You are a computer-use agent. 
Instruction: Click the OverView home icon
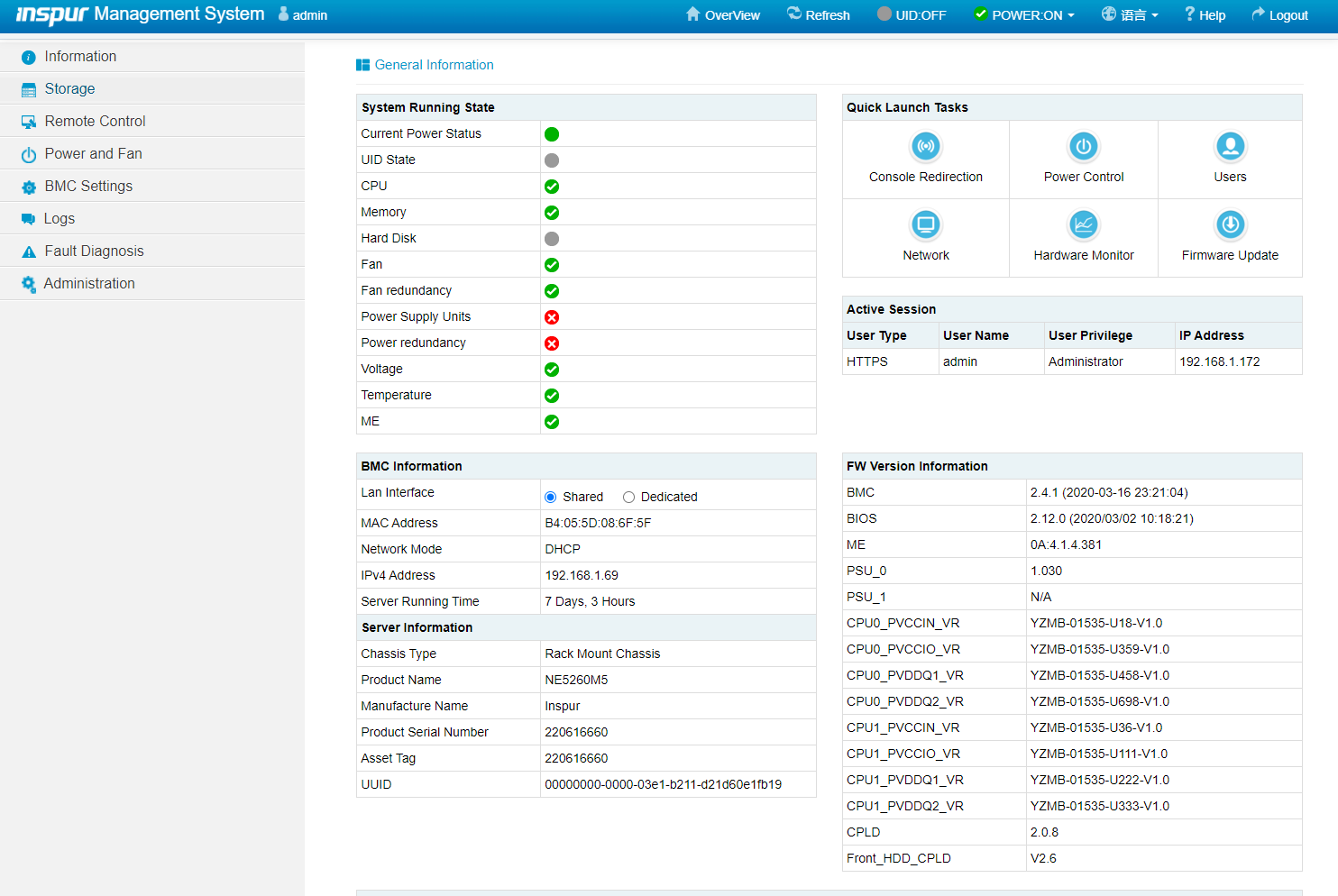pos(692,14)
